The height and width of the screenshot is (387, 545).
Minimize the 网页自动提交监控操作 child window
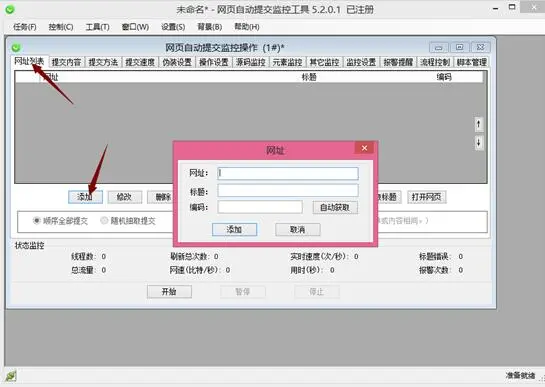pyautogui.click(x=439, y=47)
